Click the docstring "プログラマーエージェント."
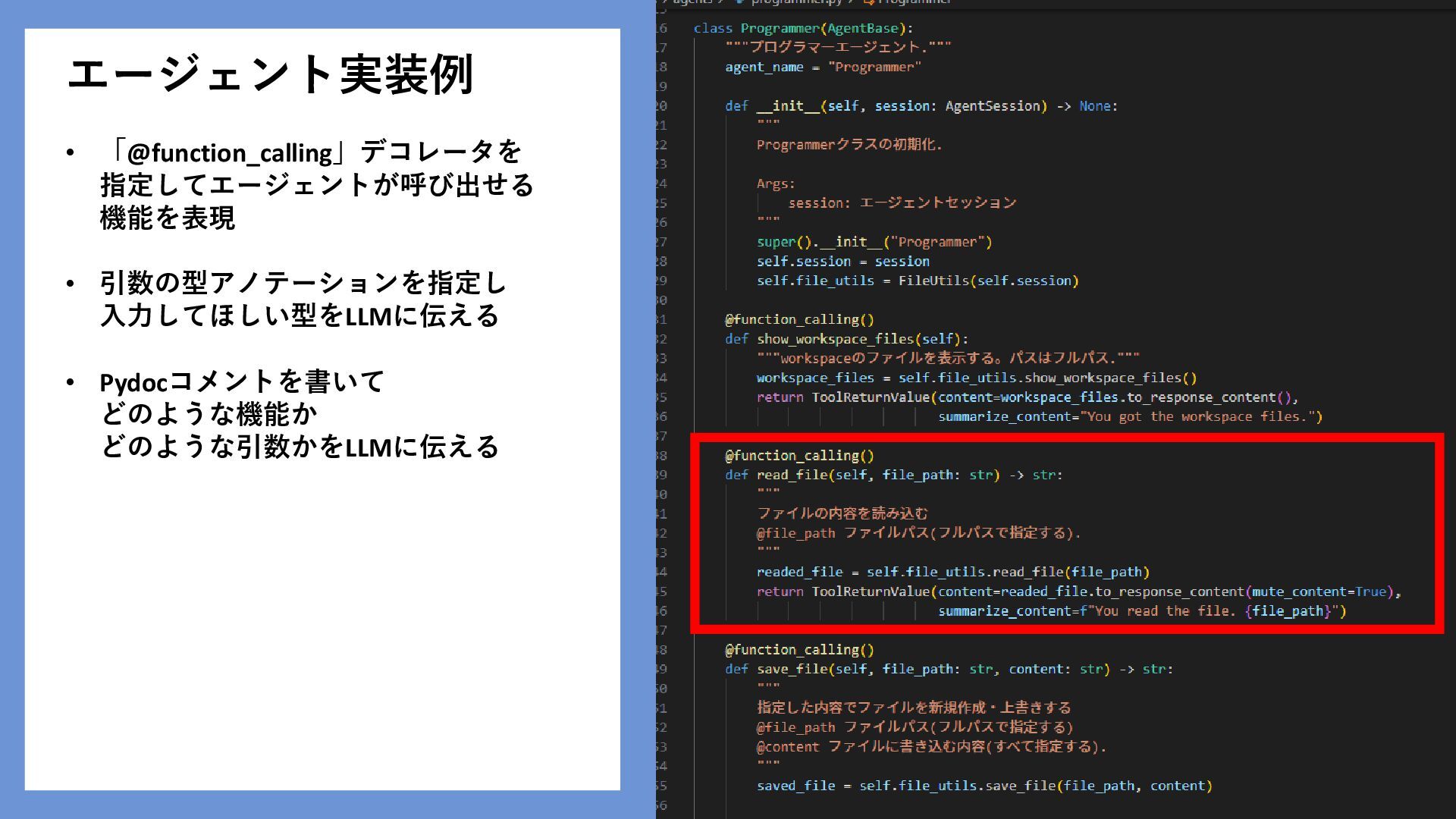The height and width of the screenshot is (819, 1456). point(838,47)
